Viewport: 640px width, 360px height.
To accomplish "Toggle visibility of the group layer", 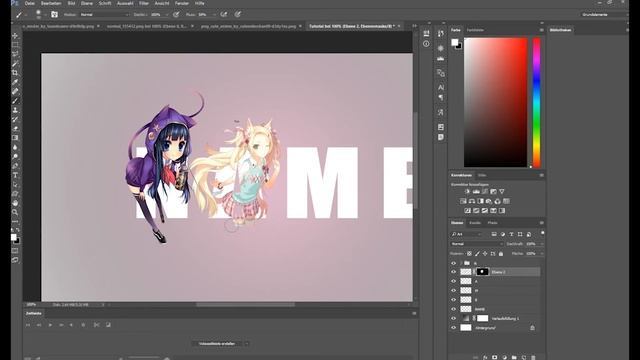I will tap(453, 263).
